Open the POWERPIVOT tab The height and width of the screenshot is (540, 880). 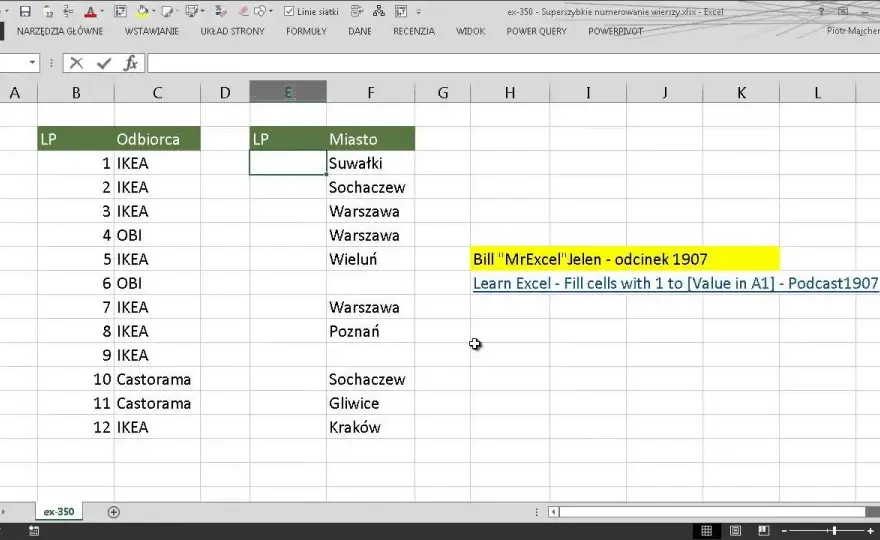coord(616,31)
